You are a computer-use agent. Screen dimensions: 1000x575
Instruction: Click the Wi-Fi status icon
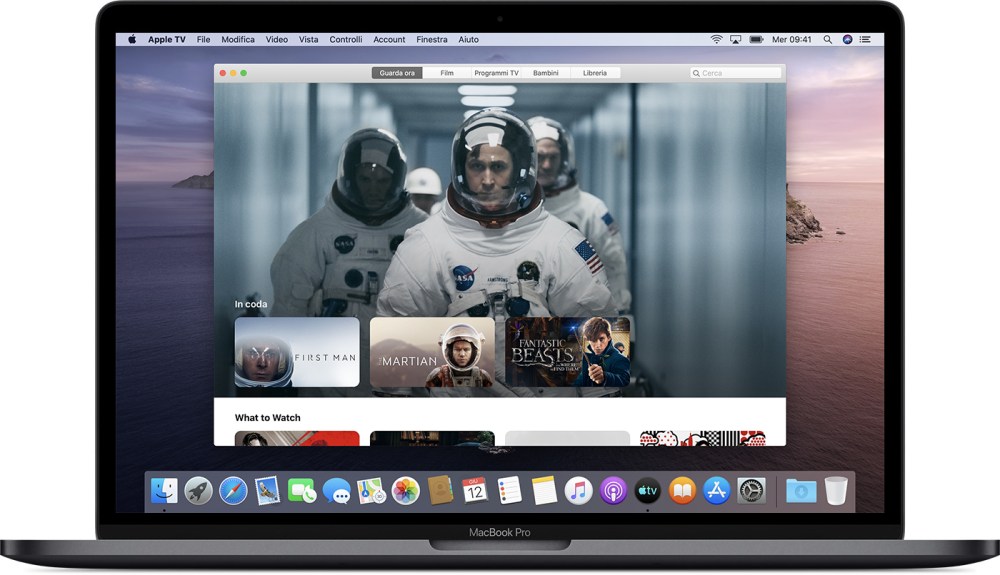[x=717, y=39]
